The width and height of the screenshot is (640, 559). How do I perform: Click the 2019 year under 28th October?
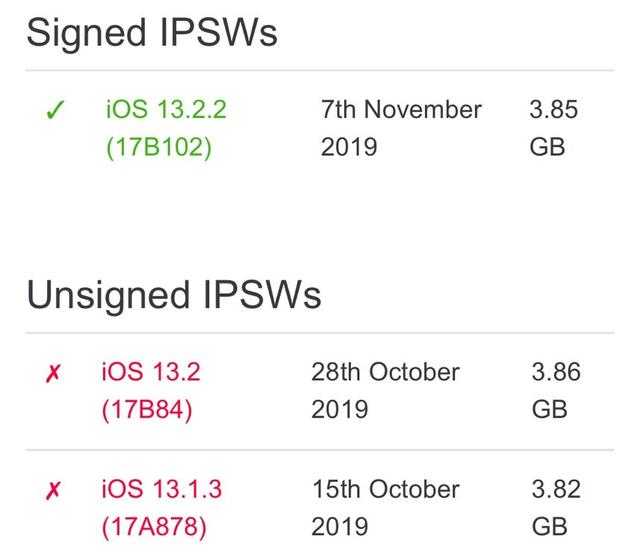(x=340, y=410)
